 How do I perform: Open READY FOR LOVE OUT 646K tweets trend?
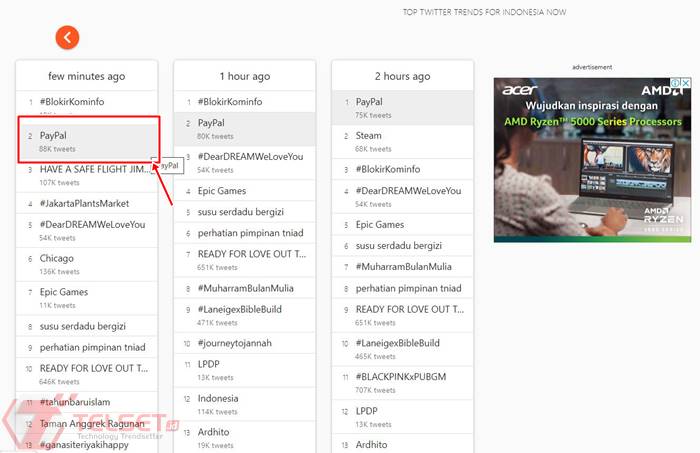[x=87, y=374]
